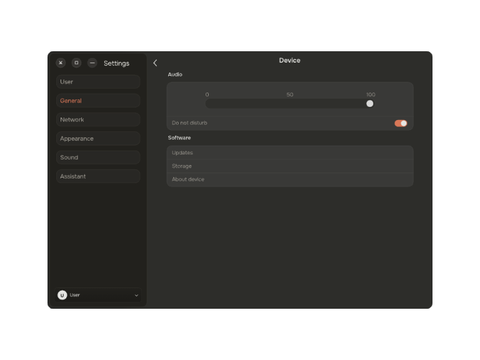Expand the User account dropdown chevron
This screenshot has height=360, width=480.
tap(136, 295)
